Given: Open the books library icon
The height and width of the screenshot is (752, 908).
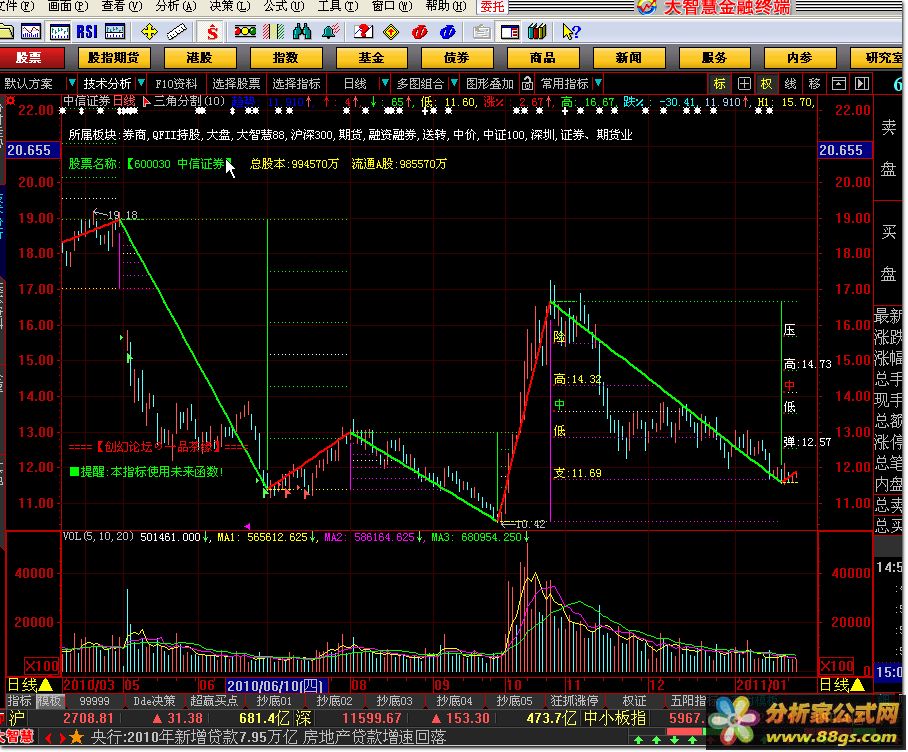Looking at the screenshot, I should click(537, 31).
